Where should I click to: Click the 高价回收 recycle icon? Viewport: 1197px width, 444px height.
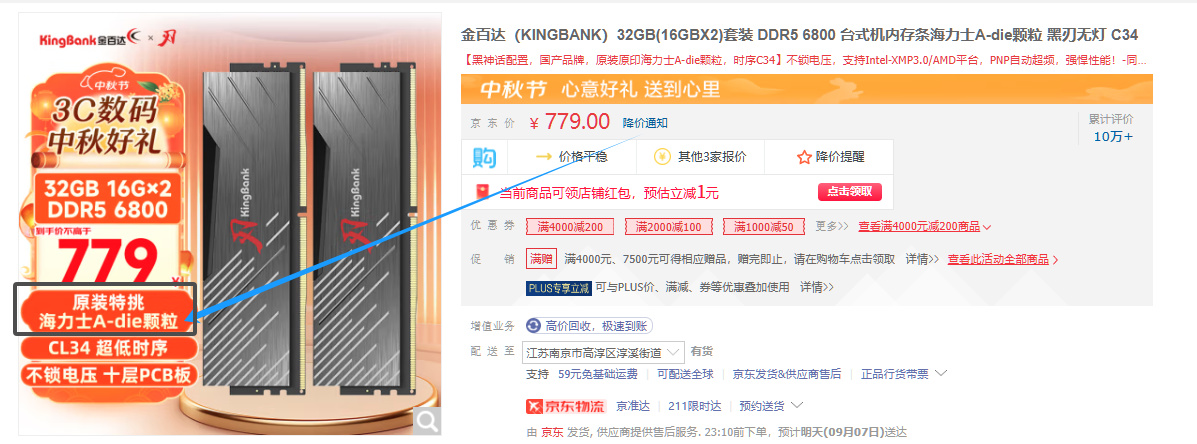point(534,327)
